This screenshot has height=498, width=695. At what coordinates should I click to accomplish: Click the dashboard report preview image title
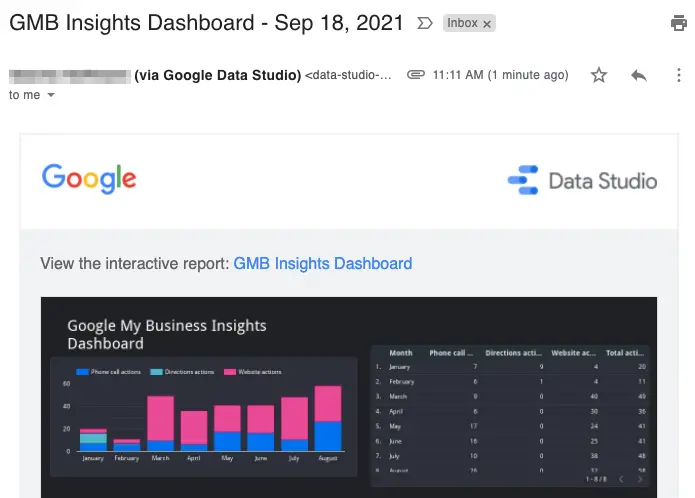click(x=167, y=335)
